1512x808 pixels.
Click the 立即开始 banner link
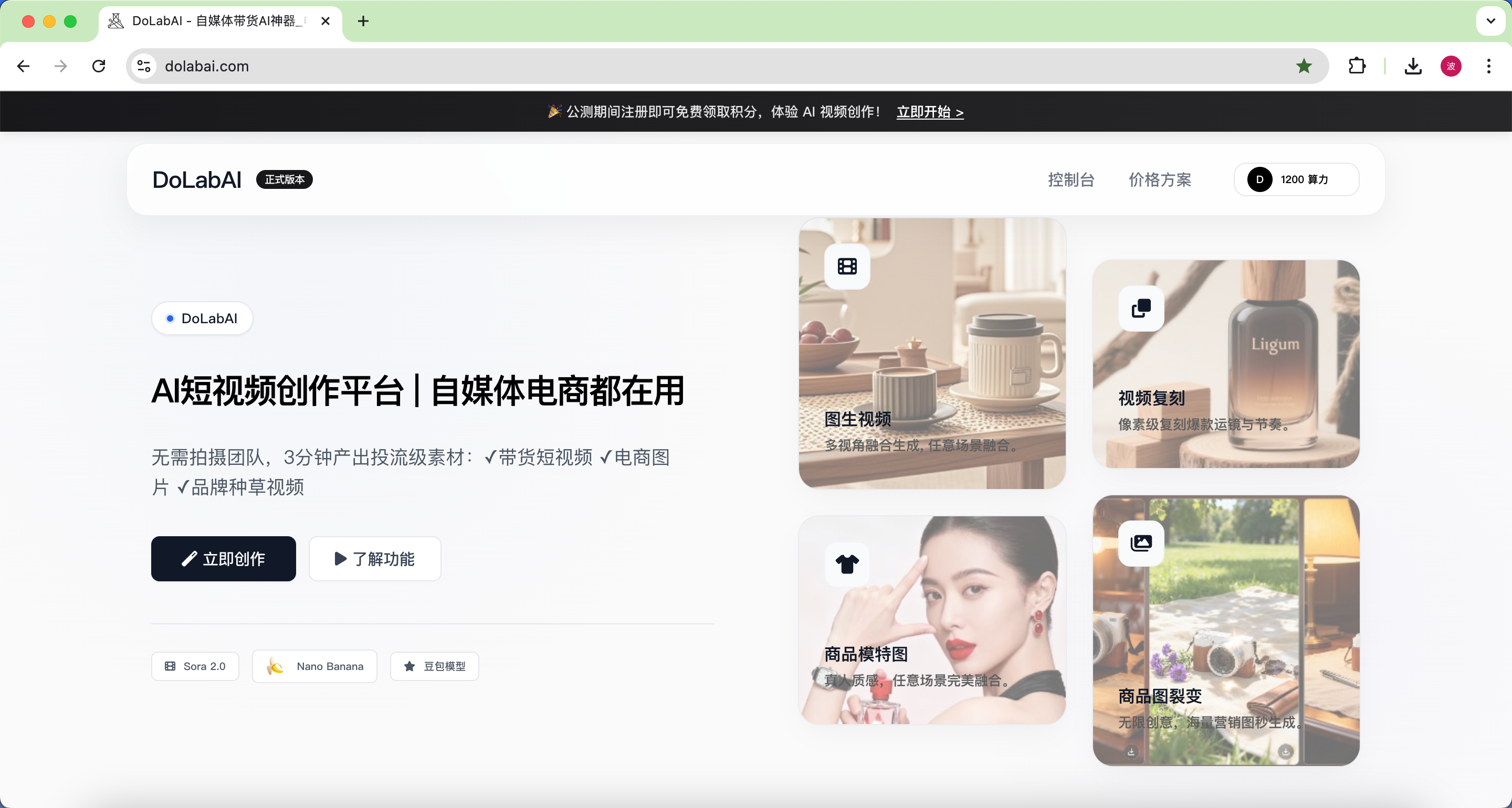(x=930, y=111)
